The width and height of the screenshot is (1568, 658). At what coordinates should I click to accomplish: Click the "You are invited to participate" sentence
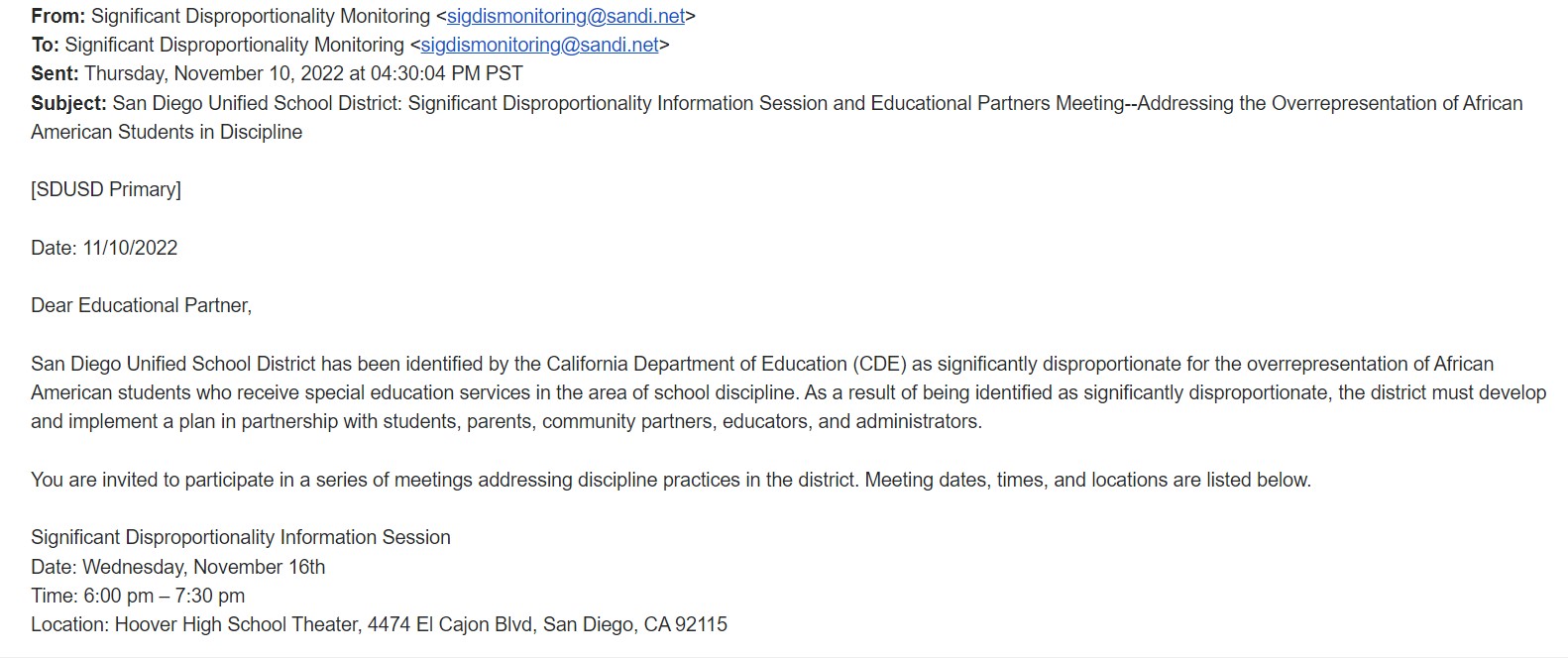670,480
